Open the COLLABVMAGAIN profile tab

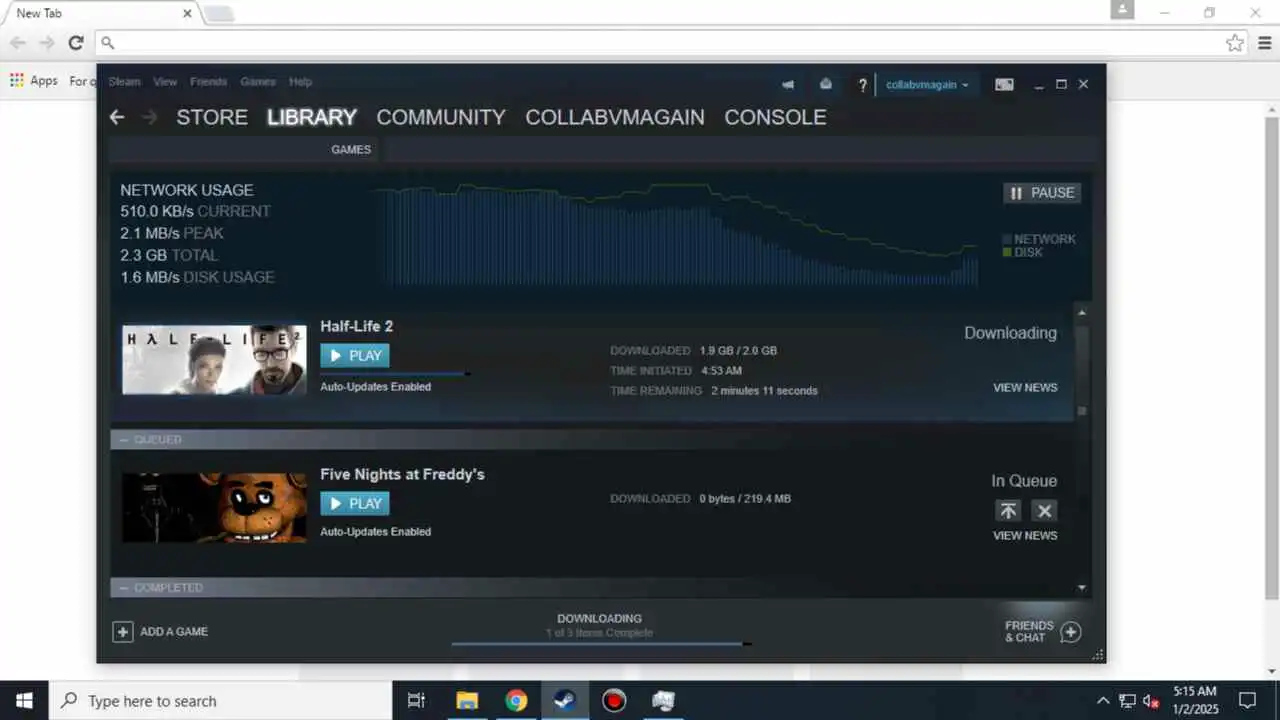(615, 117)
